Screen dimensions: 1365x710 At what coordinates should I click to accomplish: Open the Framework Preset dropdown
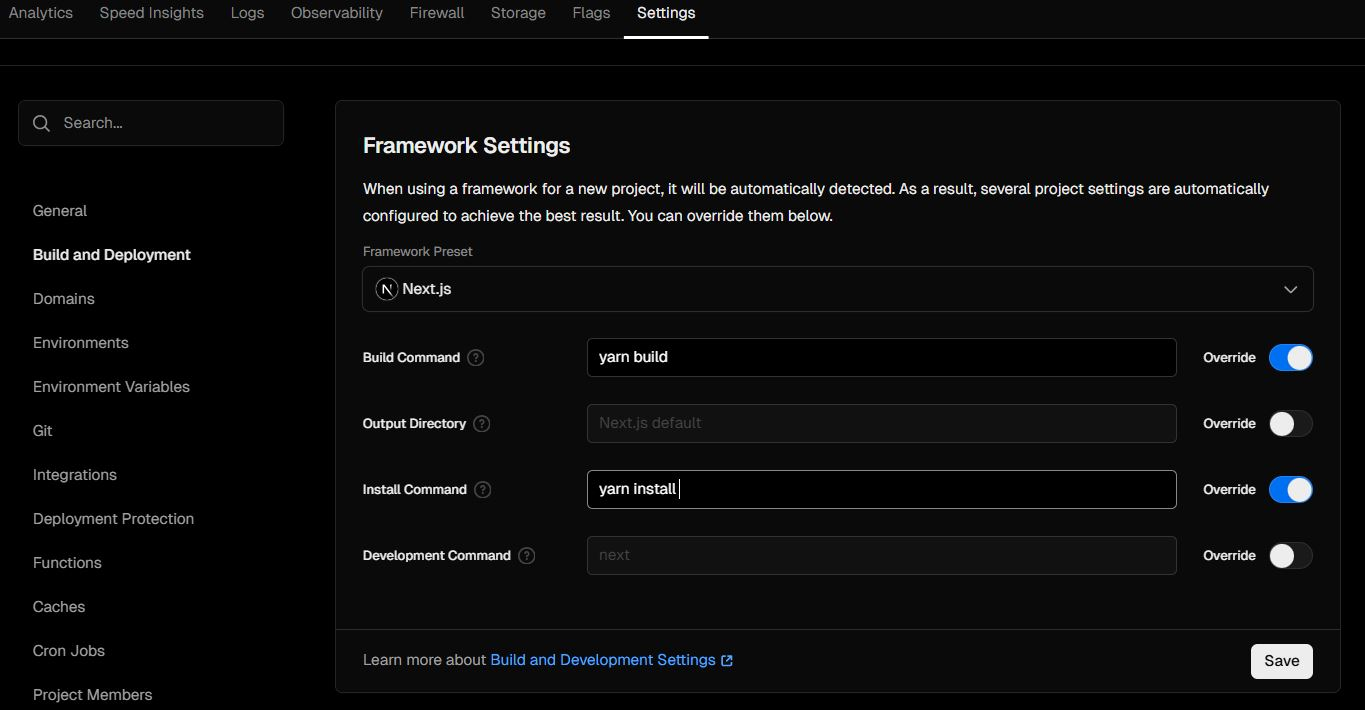(x=838, y=289)
